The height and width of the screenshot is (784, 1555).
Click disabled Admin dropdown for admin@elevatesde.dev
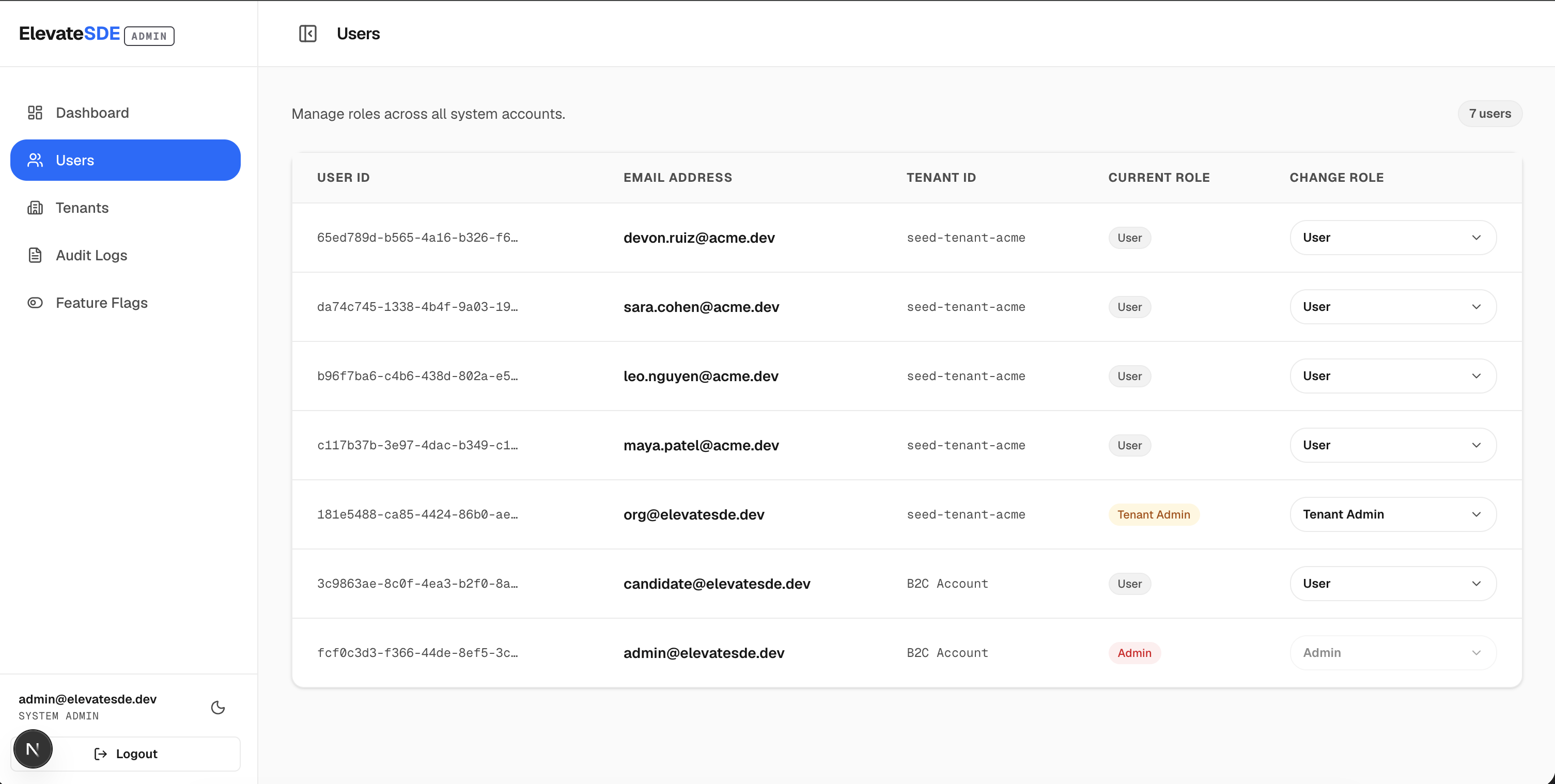[1393, 653]
